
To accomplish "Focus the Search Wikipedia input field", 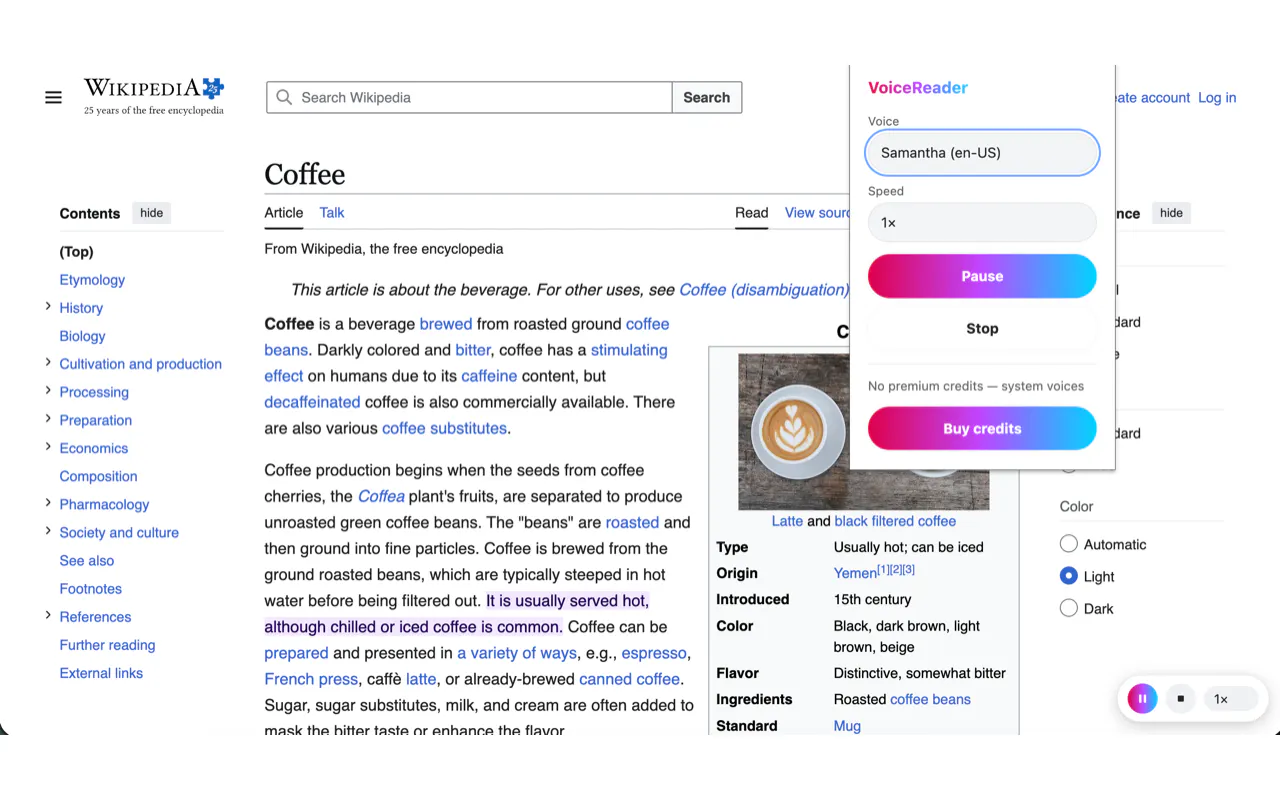I will click(469, 97).
